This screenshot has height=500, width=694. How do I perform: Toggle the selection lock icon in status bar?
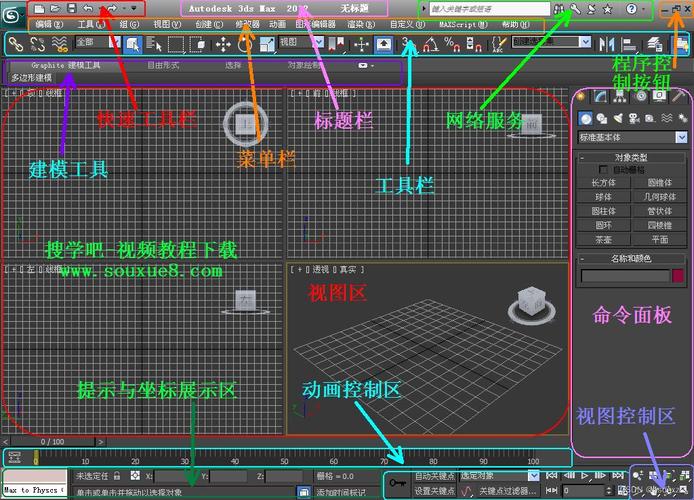click(118, 476)
